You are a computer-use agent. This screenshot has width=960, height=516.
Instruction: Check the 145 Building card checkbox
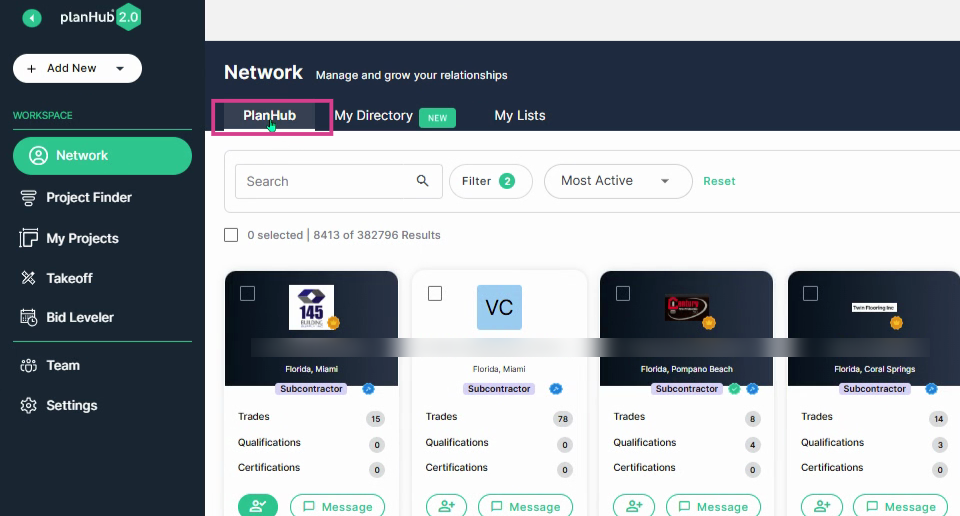[x=247, y=294]
